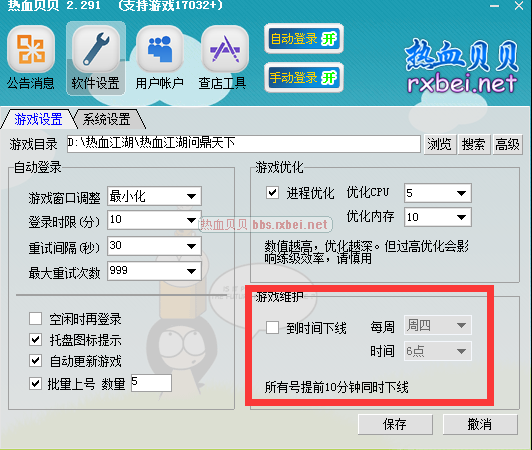
Task: Select the 游戏设置 tab
Action: click(38, 119)
